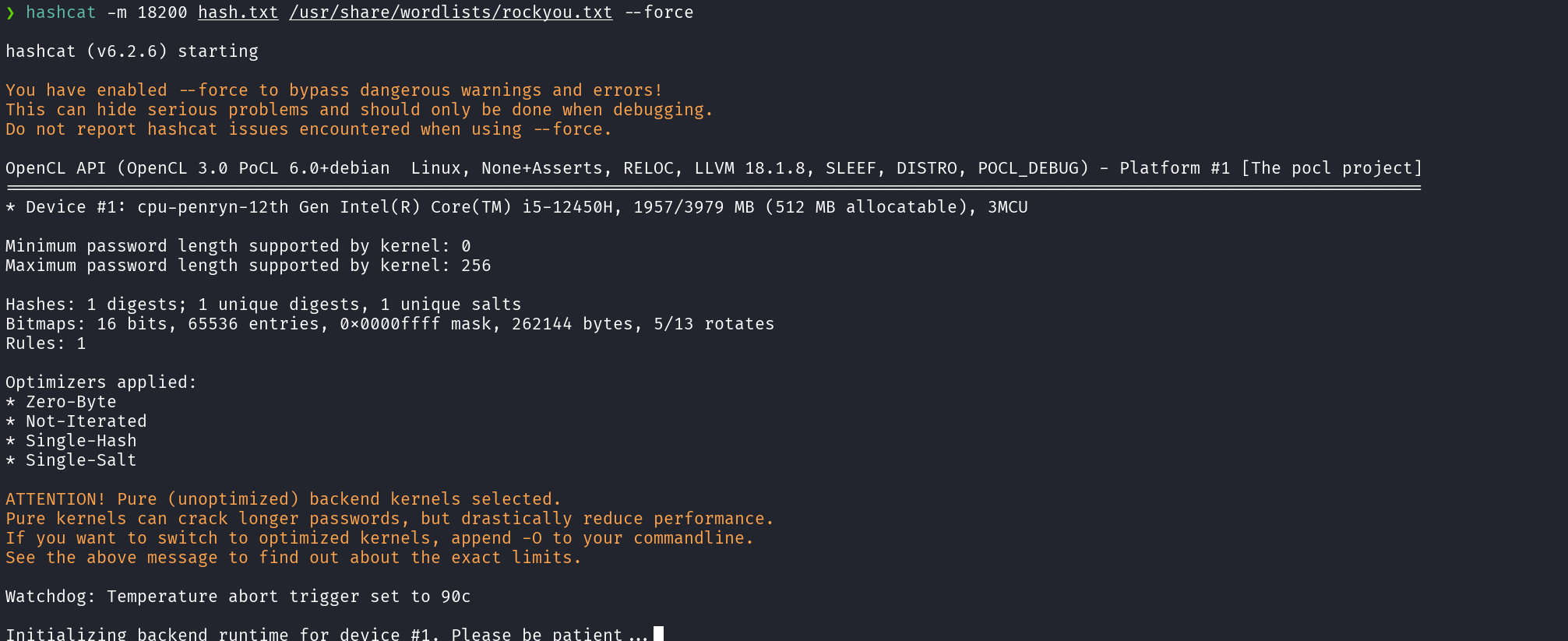Click the Rules: 1 line
1568x641 pixels.
[45, 343]
